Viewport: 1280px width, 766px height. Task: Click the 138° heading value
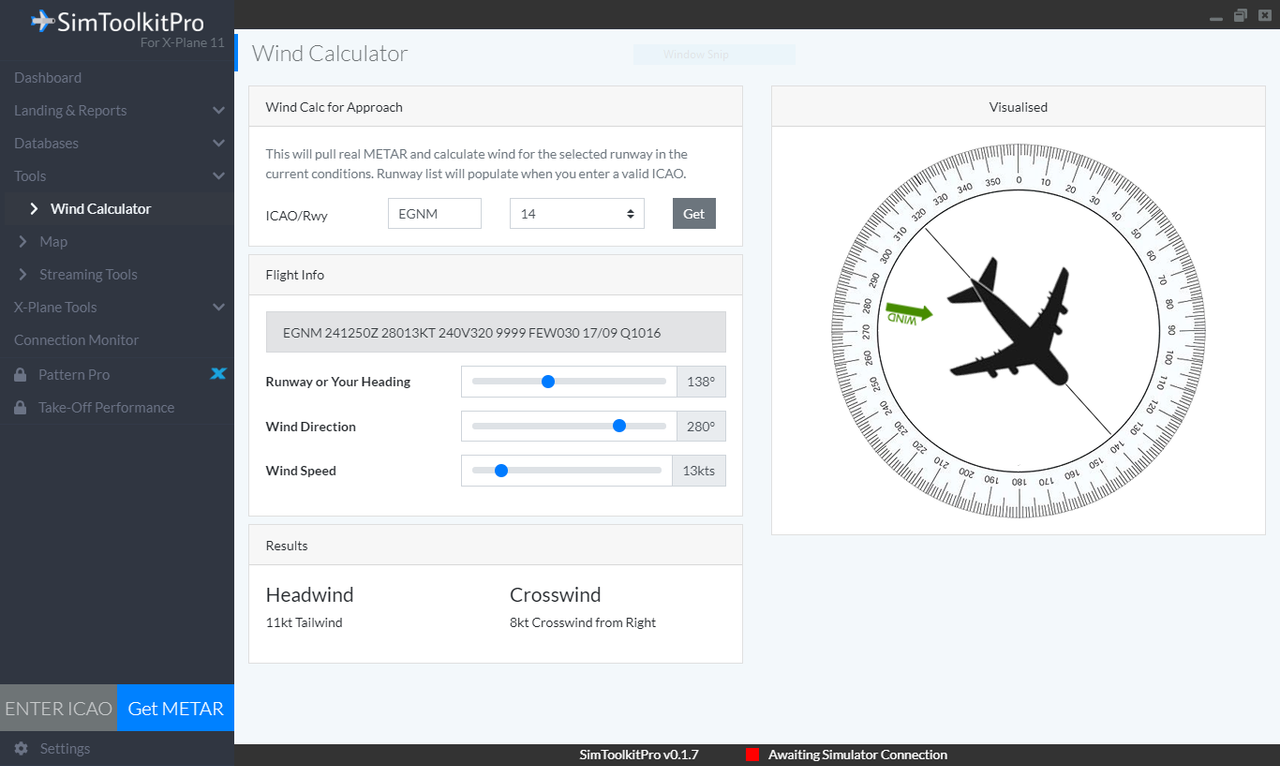[701, 382]
